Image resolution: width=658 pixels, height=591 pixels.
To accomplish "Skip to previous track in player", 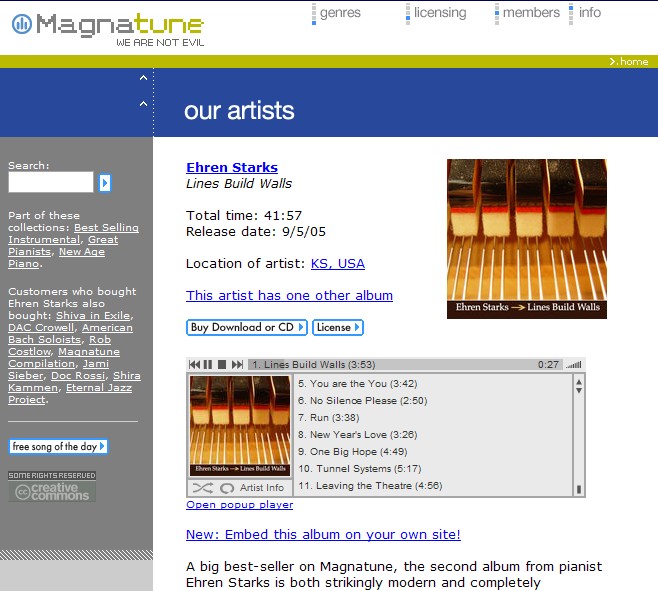I will 194,364.
